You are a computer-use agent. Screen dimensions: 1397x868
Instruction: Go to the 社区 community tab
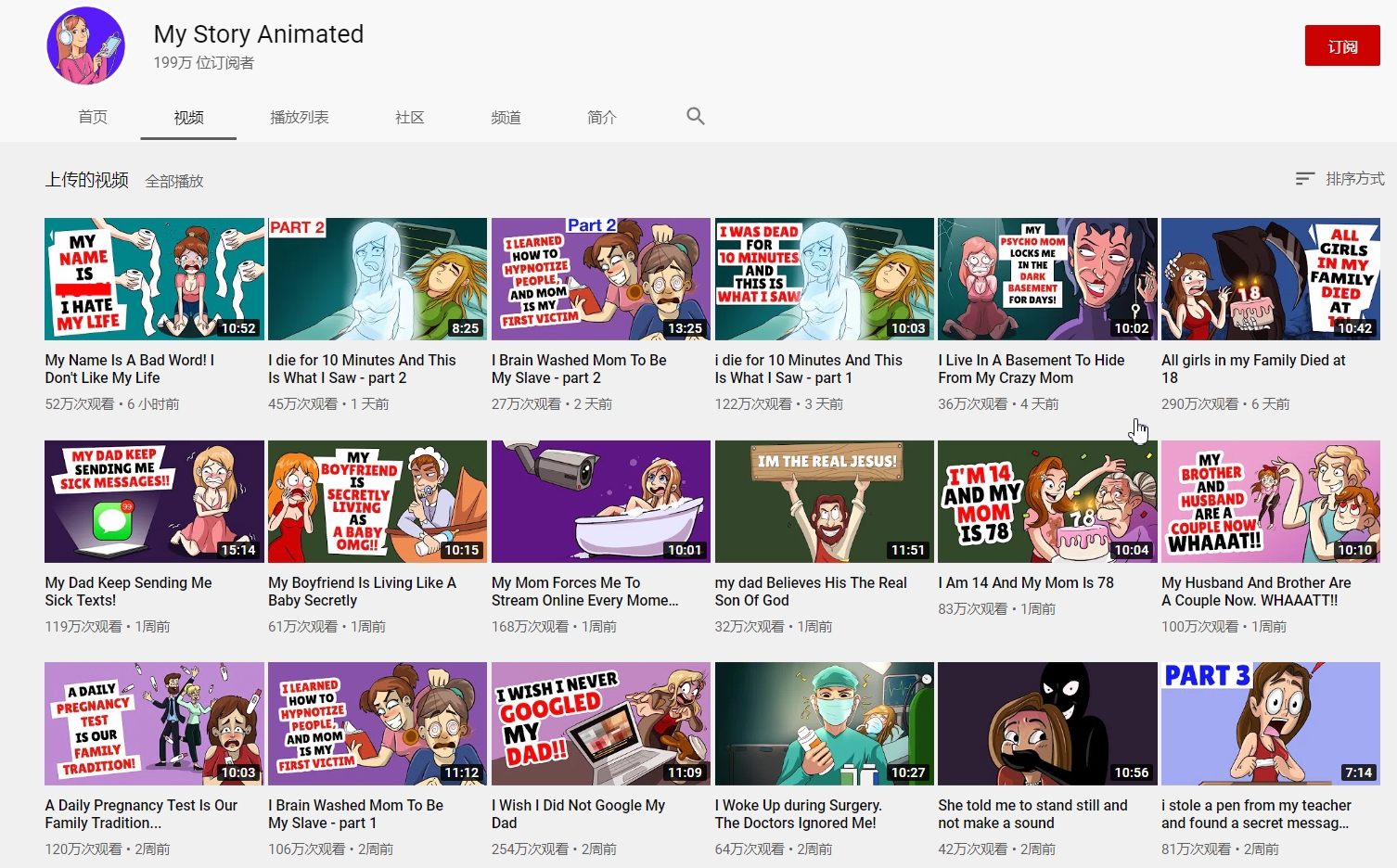coord(409,117)
